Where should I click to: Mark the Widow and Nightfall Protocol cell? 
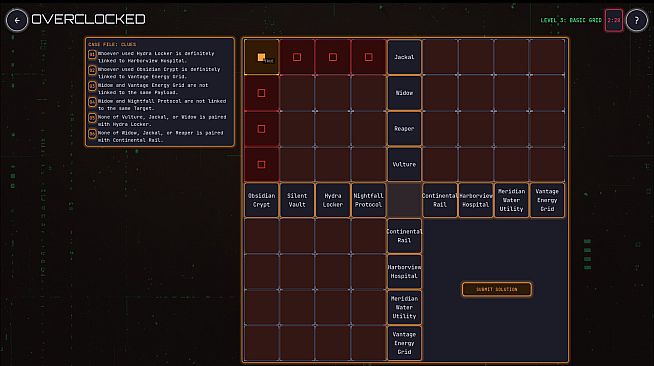click(369, 93)
